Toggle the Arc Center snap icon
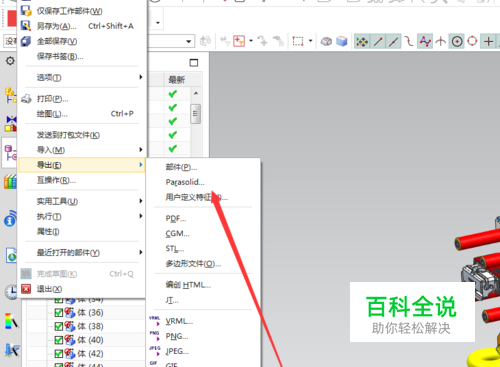The height and width of the screenshot is (367, 500). [457, 42]
